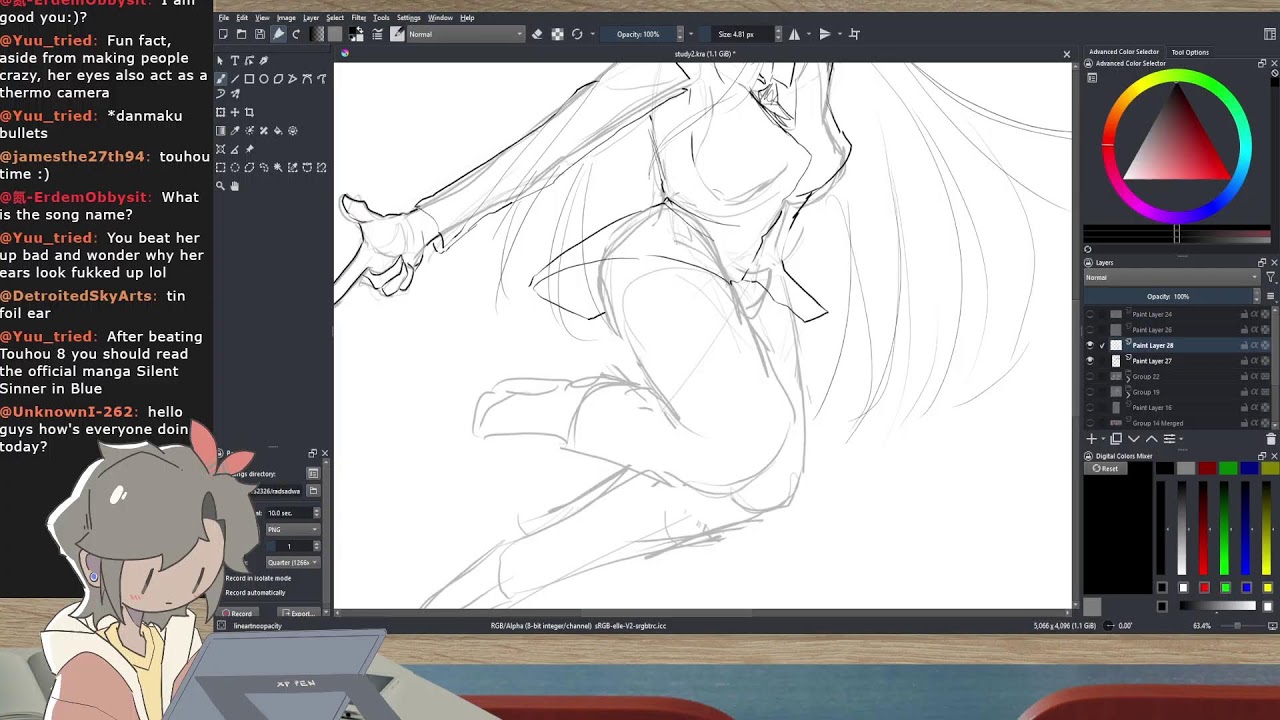Image resolution: width=1280 pixels, height=720 pixels.
Task: Open brush blending mode Normal dropdown
Action: [x=465, y=34]
